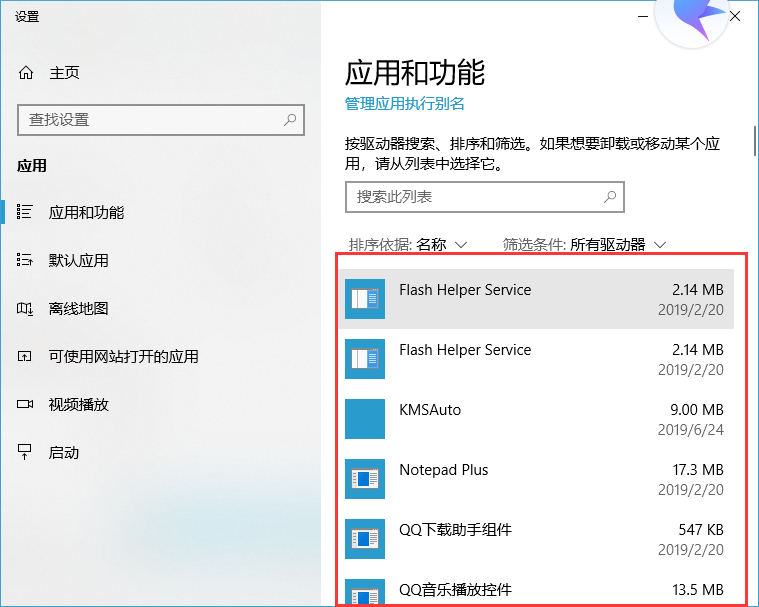
Task: Click the vertical scrollbar on the right
Action: click(x=755, y=141)
